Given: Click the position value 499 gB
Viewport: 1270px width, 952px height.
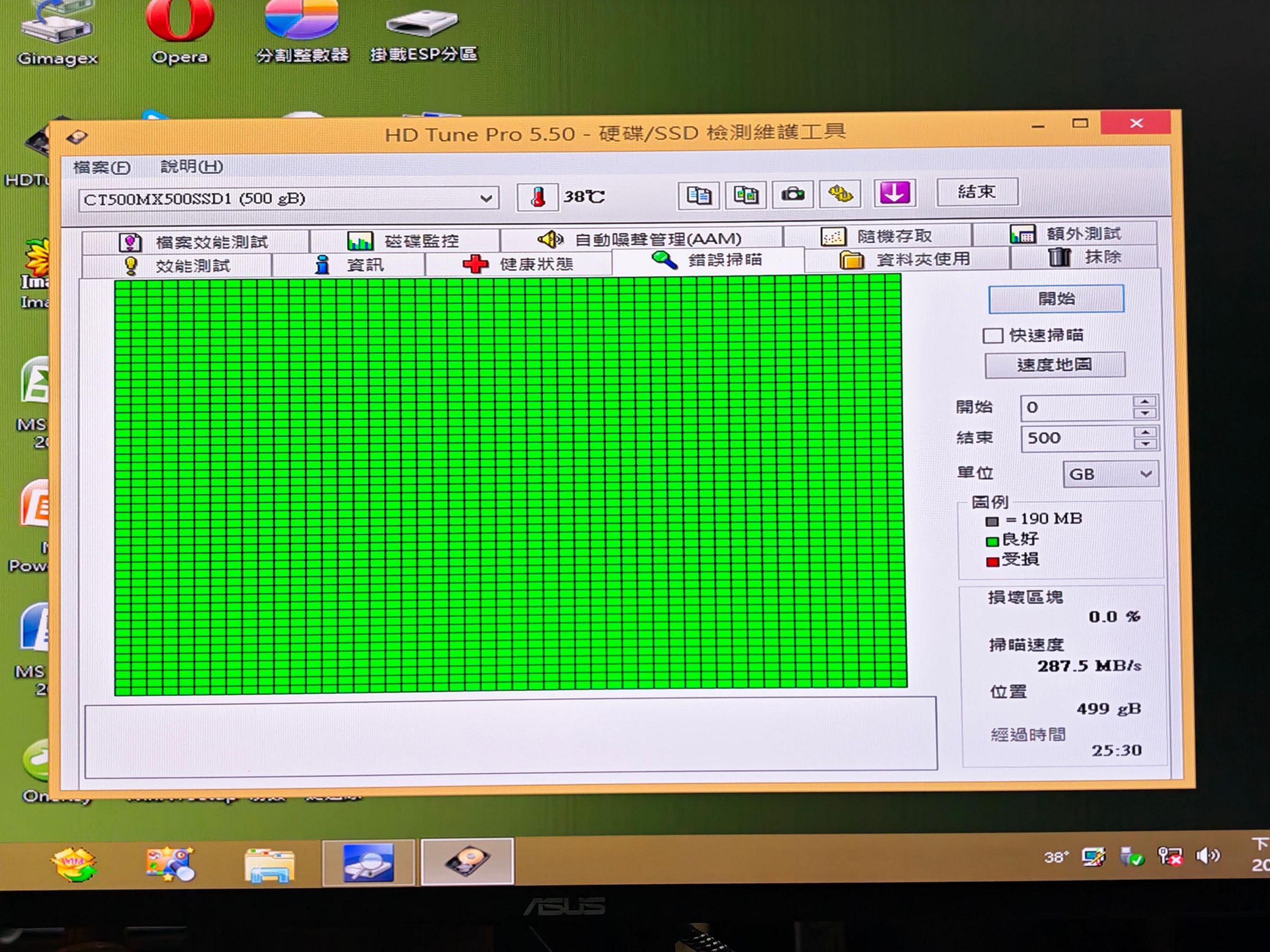Looking at the screenshot, I should coord(1108,709).
